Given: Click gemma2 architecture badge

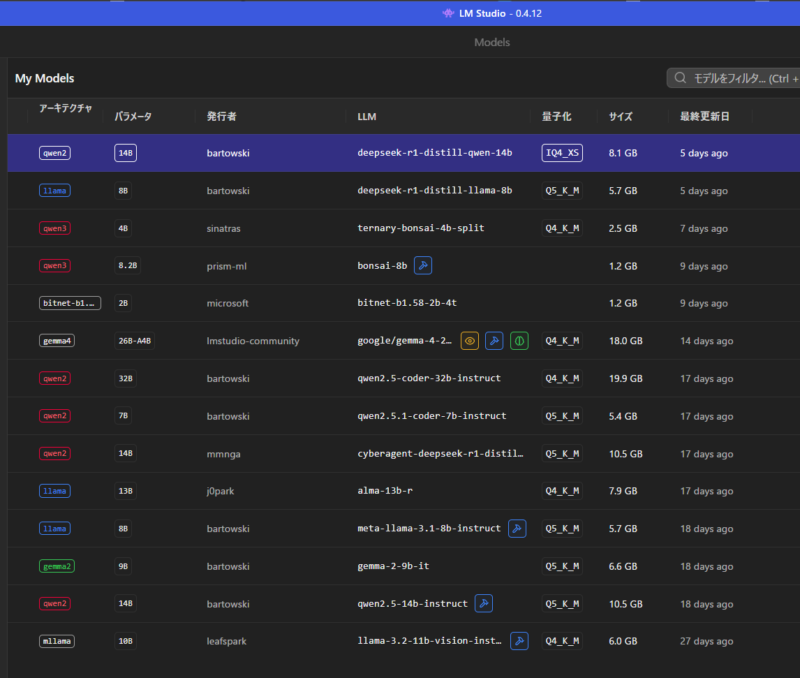Looking at the screenshot, I should tap(57, 566).
